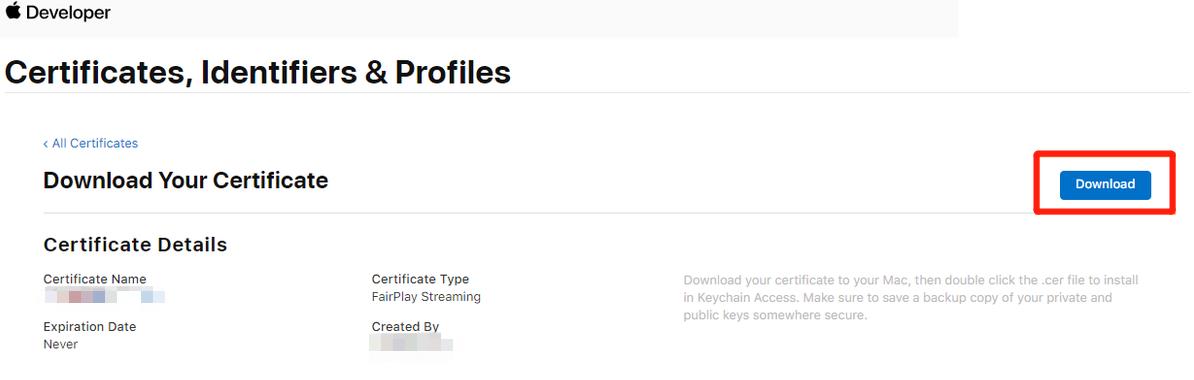1194x380 pixels.
Task: Select the FairPlay Streaming text
Action: pyautogui.click(x=426, y=296)
